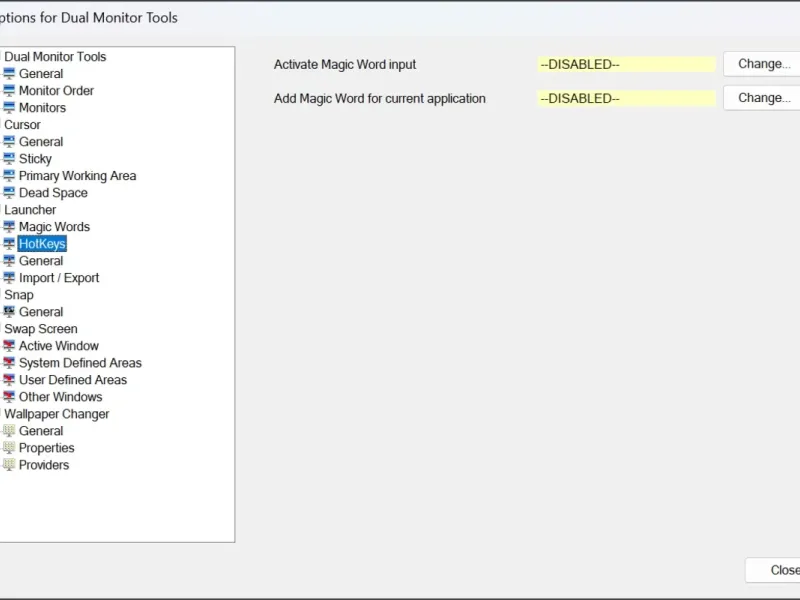Click the icon beside General under Launcher
The width and height of the screenshot is (800, 600).
click(9, 261)
